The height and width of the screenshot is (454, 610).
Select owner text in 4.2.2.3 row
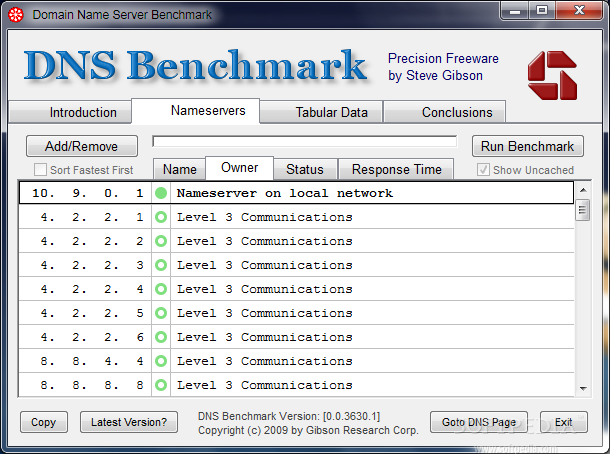[x=265, y=265]
